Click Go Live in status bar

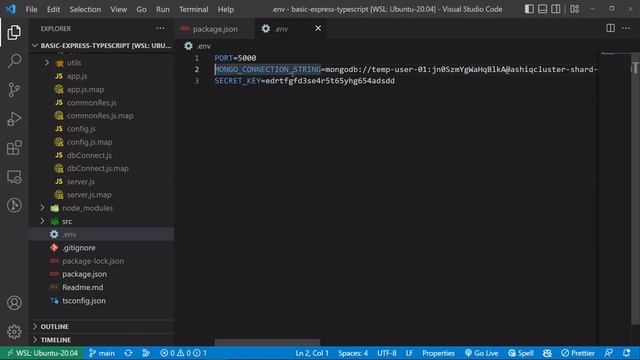482,353
